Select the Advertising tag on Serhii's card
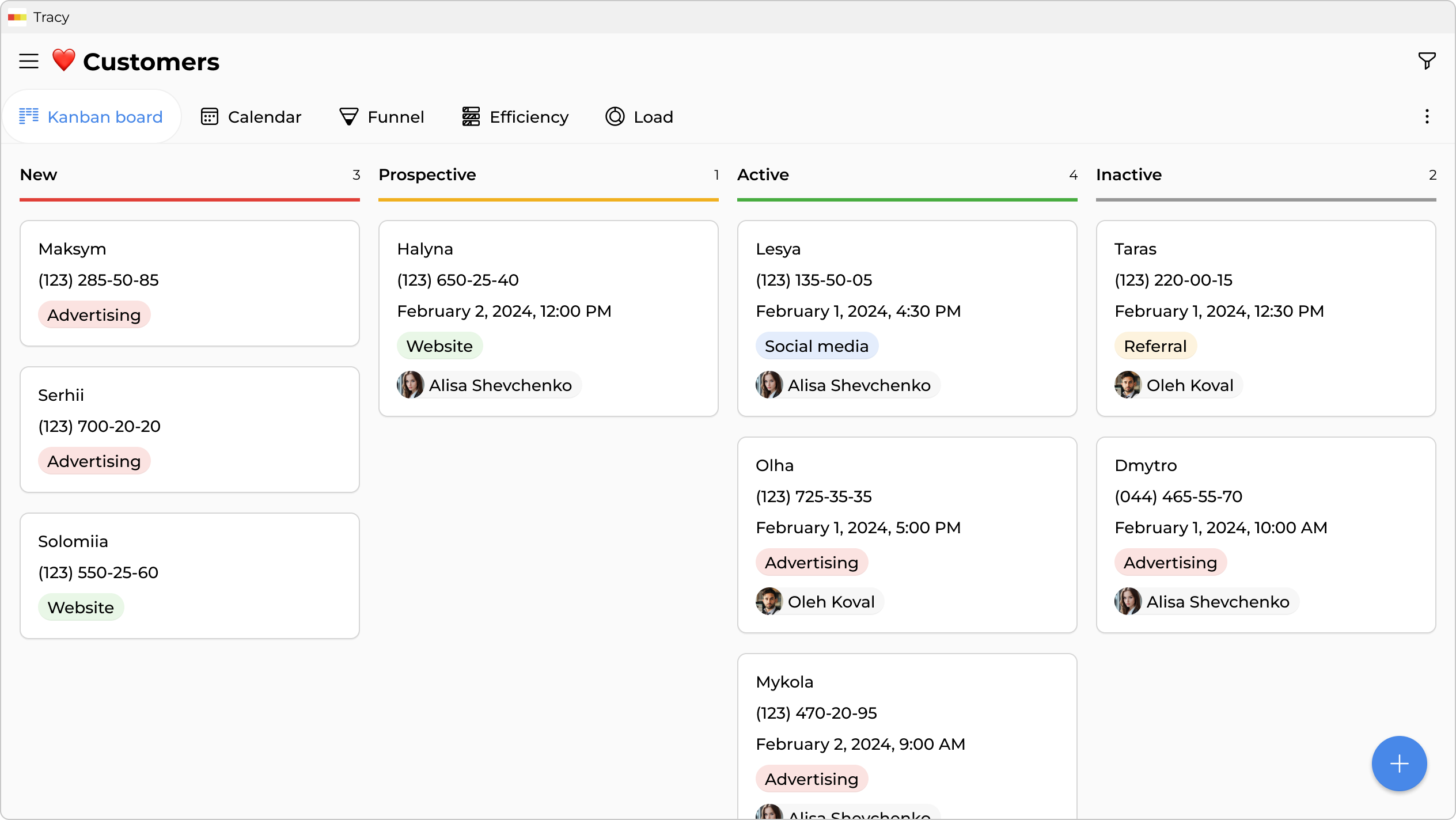Screen dimensions: 1456x820 [94, 461]
